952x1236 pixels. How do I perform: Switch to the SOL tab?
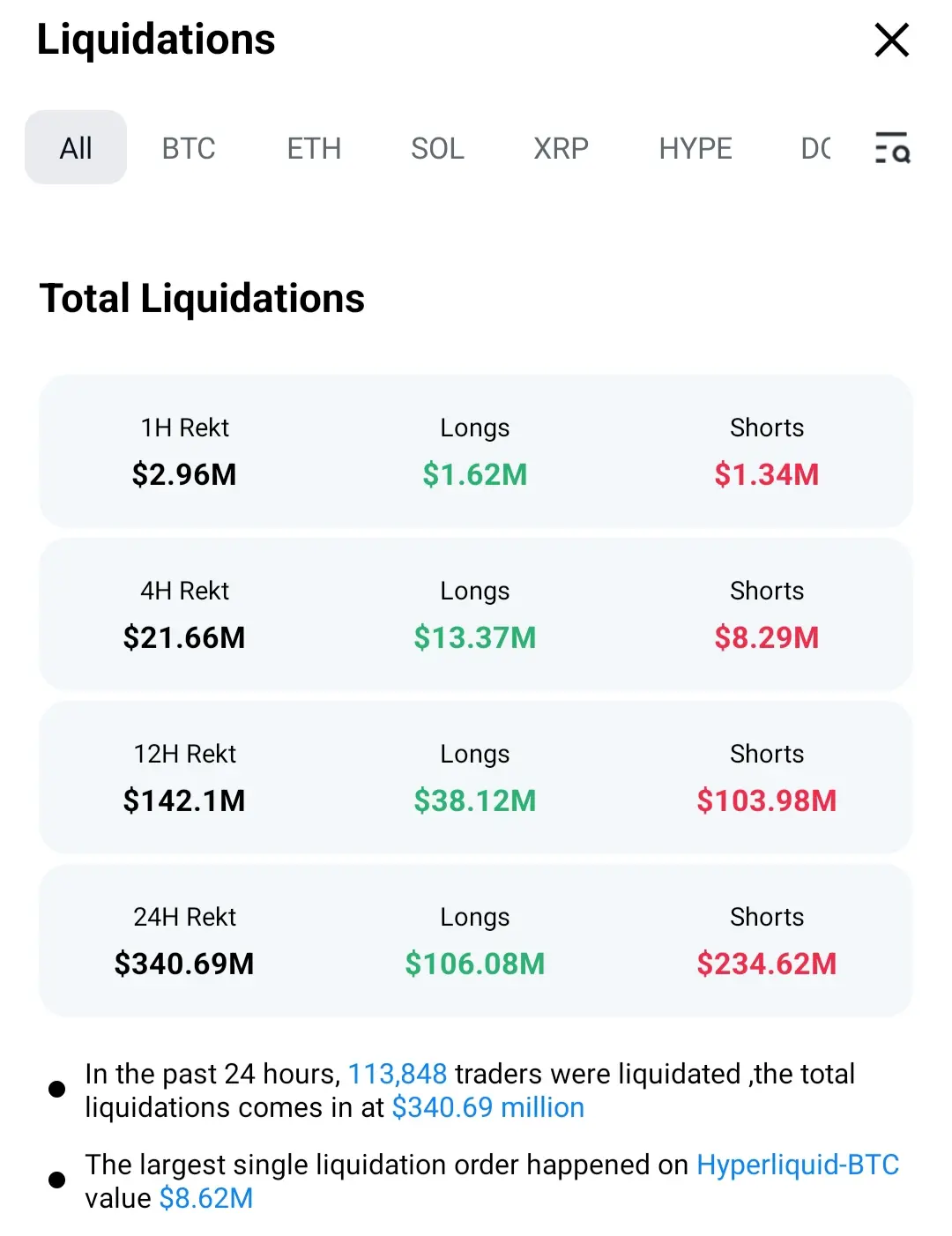(x=437, y=148)
